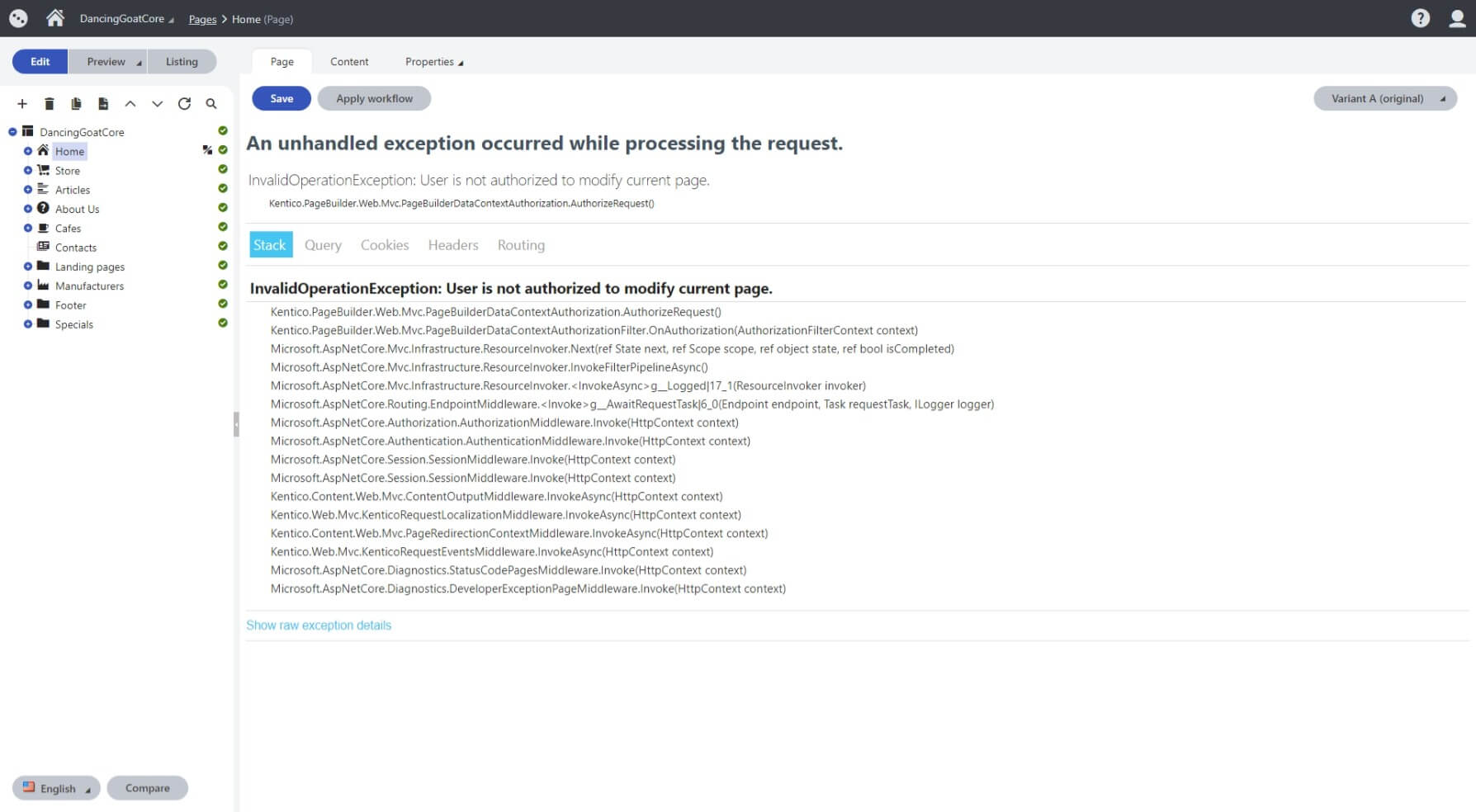Click the About Us question icon

click(43, 208)
